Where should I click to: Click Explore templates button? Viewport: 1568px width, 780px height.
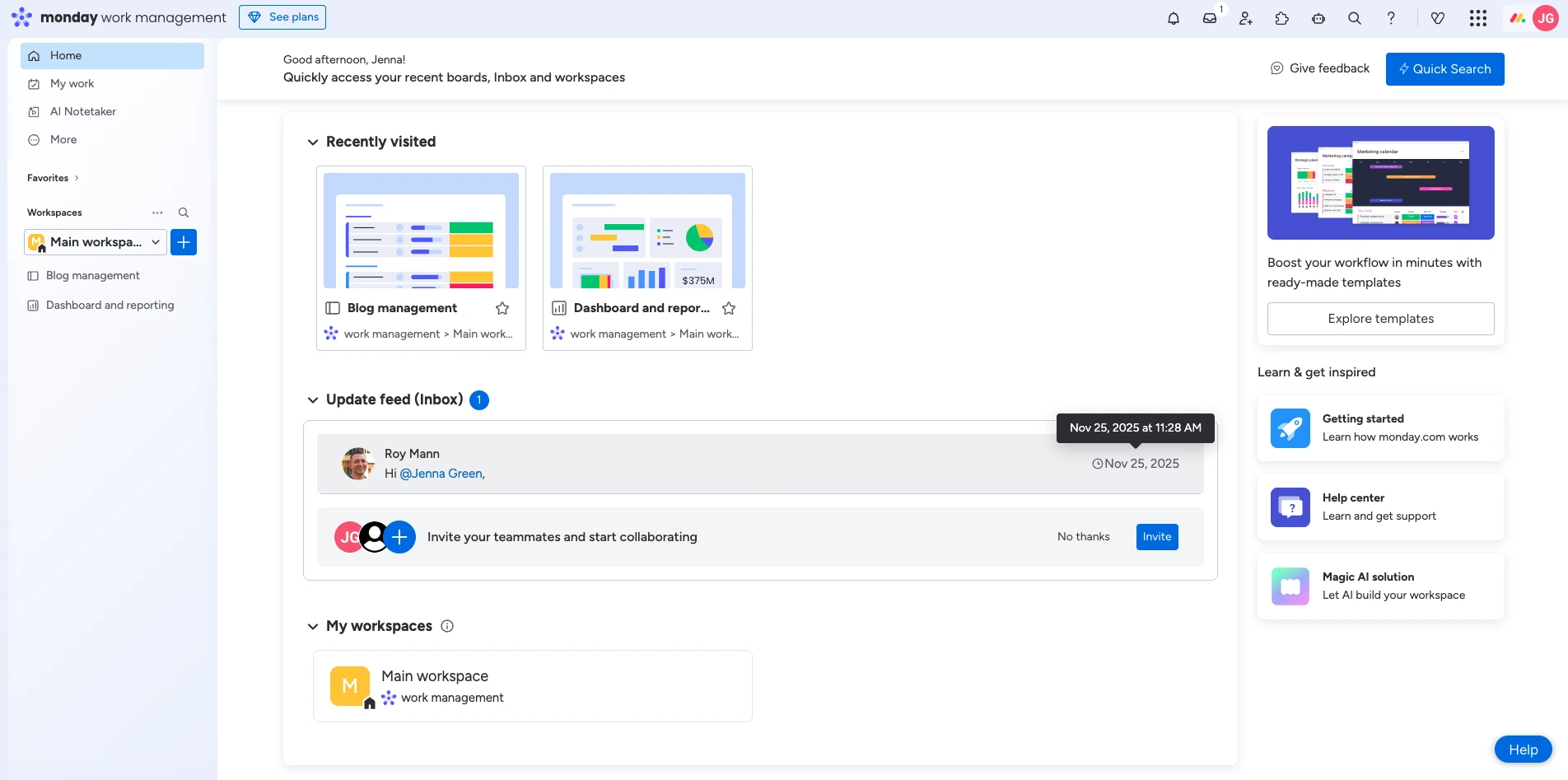click(1381, 319)
